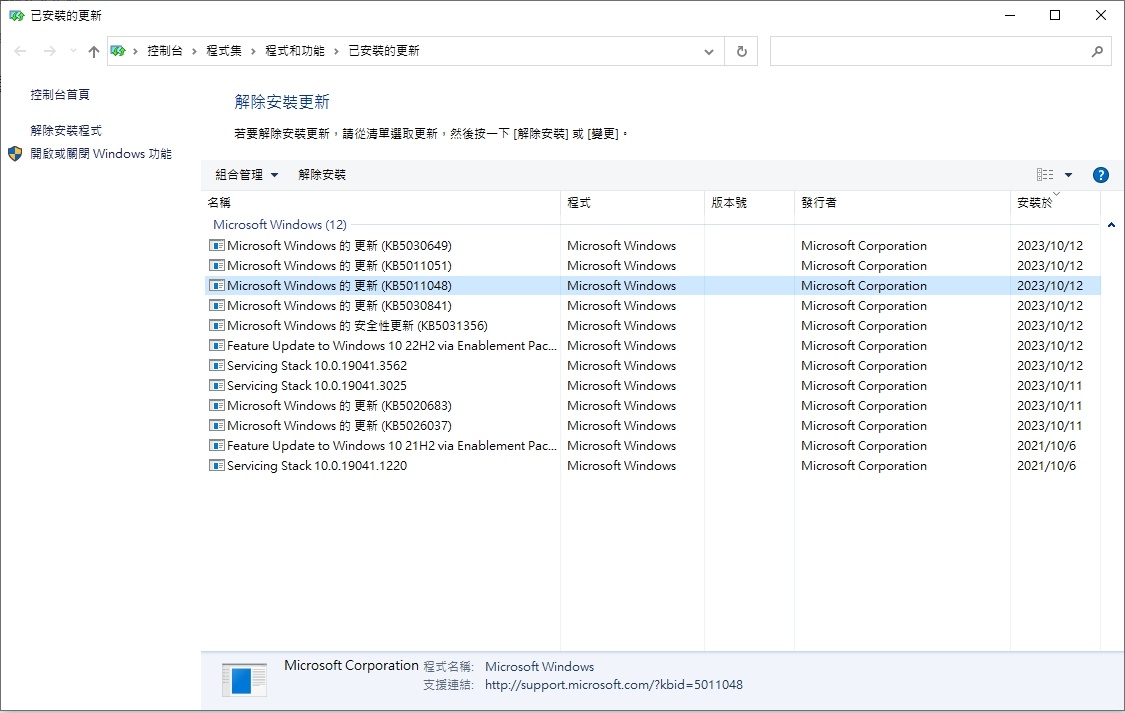Open 解除安裝程式 link

pos(66,131)
